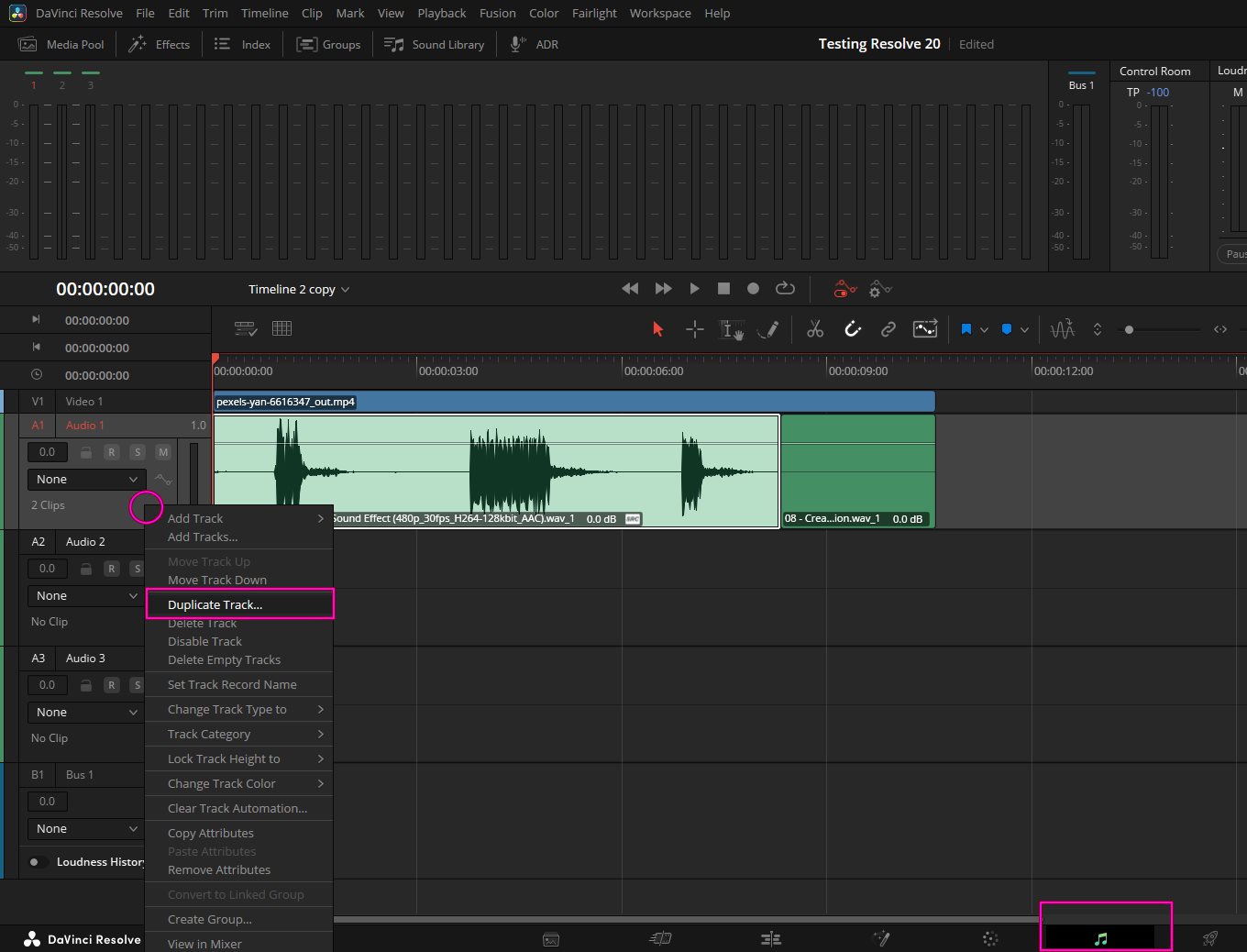Click the automation follows edit icon
The height and width of the screenshot is (952, 1247).
point(925,329)
